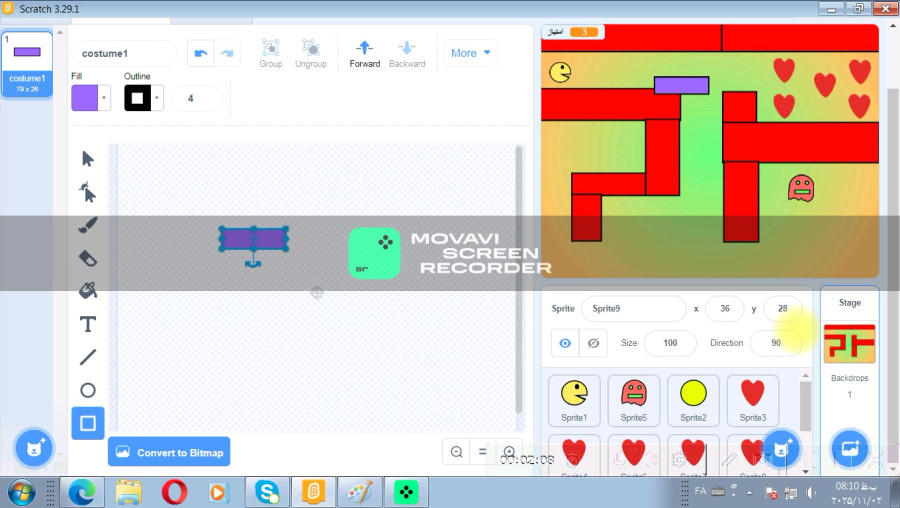
Task: Select the Reshape tool
Action: click(x=88, y=192)
